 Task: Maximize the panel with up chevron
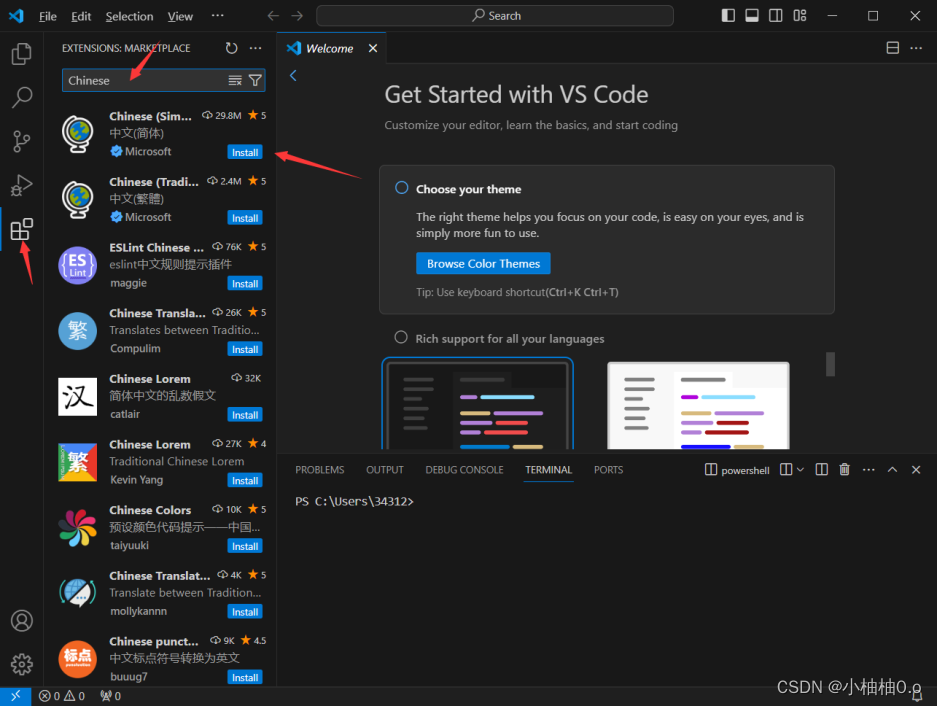point(892,470)
